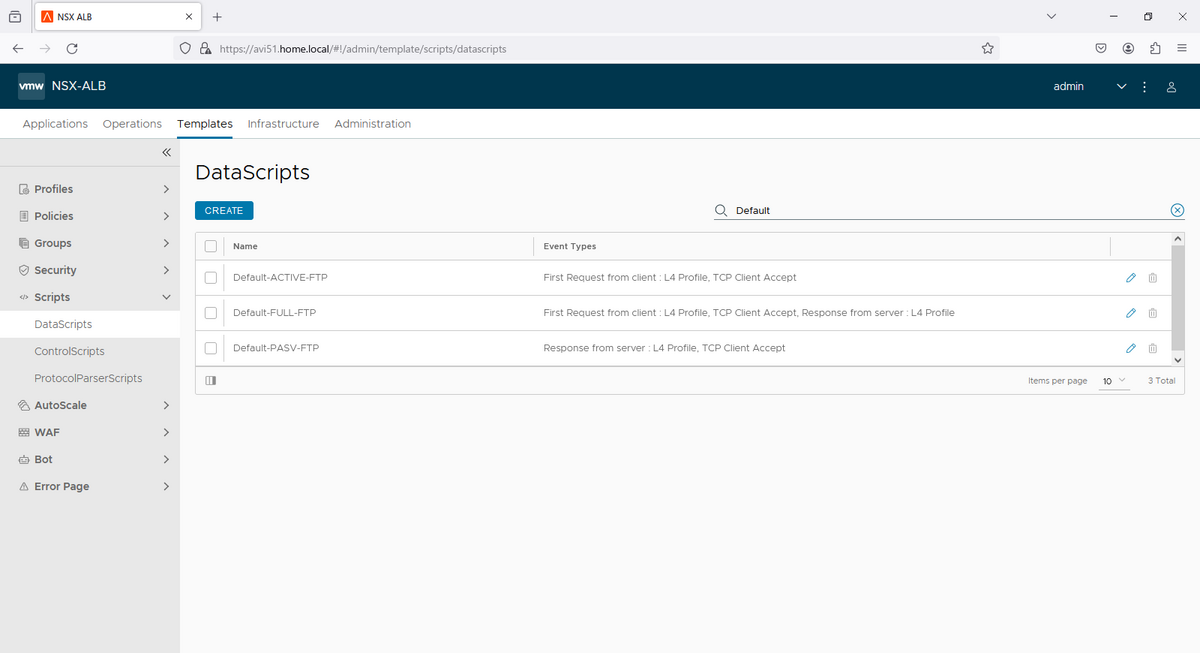The image size is (1200, 653).
Task: Open the items per page dropdown
Action: pyautogui.click(x=1113, y=381)
